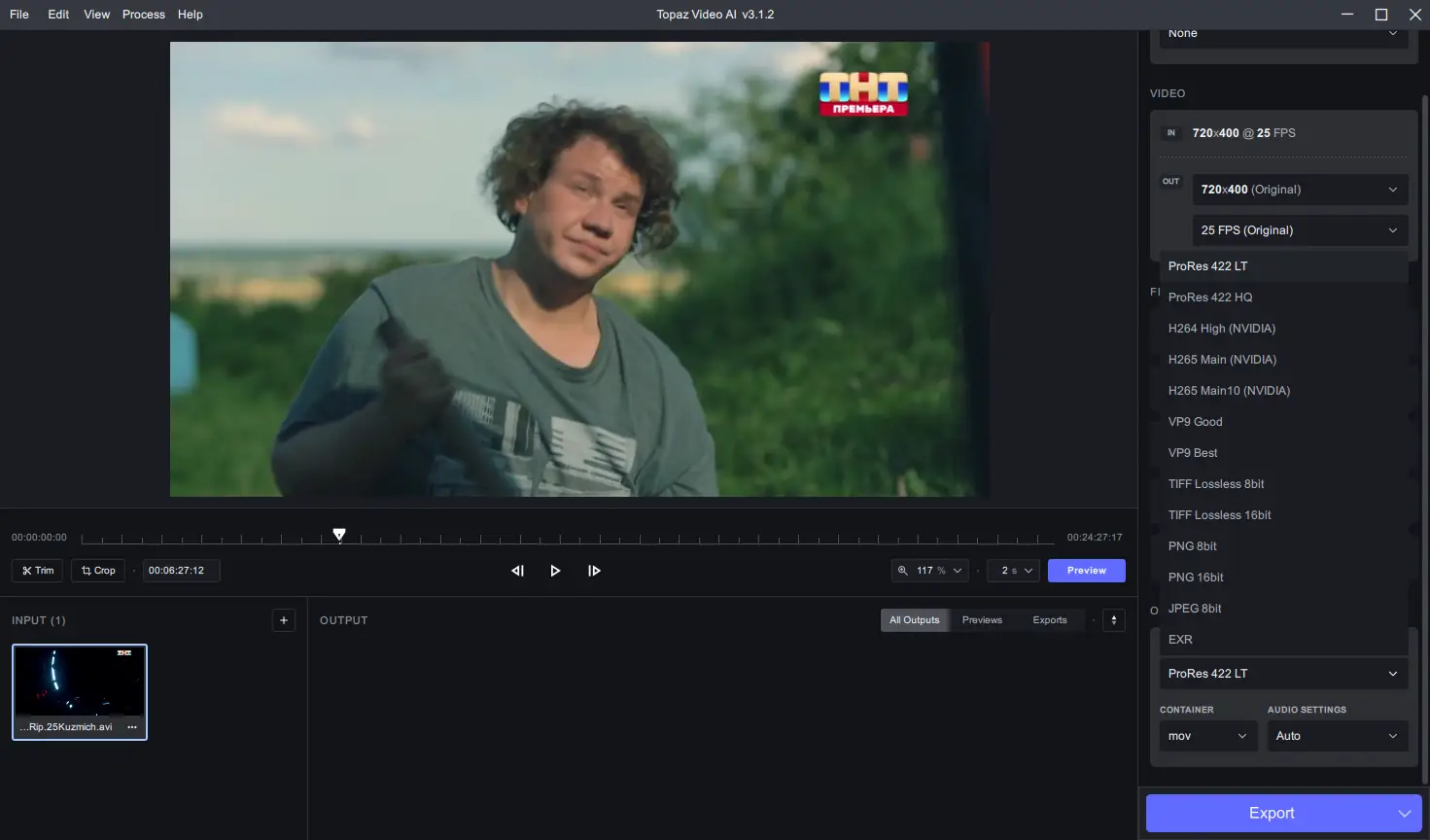Switch to the Exports tab
1430x840 pixels.
point(1050,620)
